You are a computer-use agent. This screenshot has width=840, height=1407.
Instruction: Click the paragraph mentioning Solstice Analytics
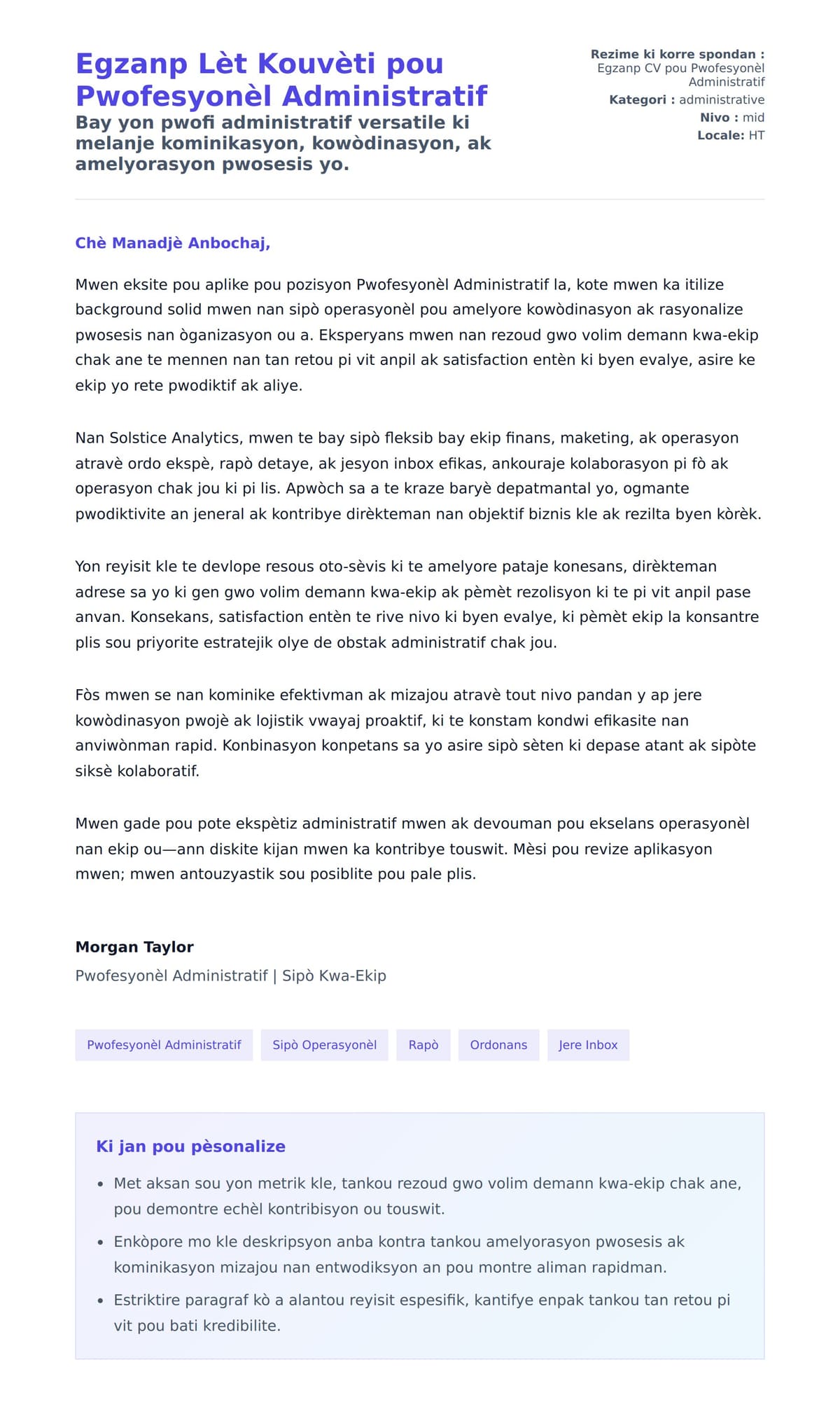419,476
